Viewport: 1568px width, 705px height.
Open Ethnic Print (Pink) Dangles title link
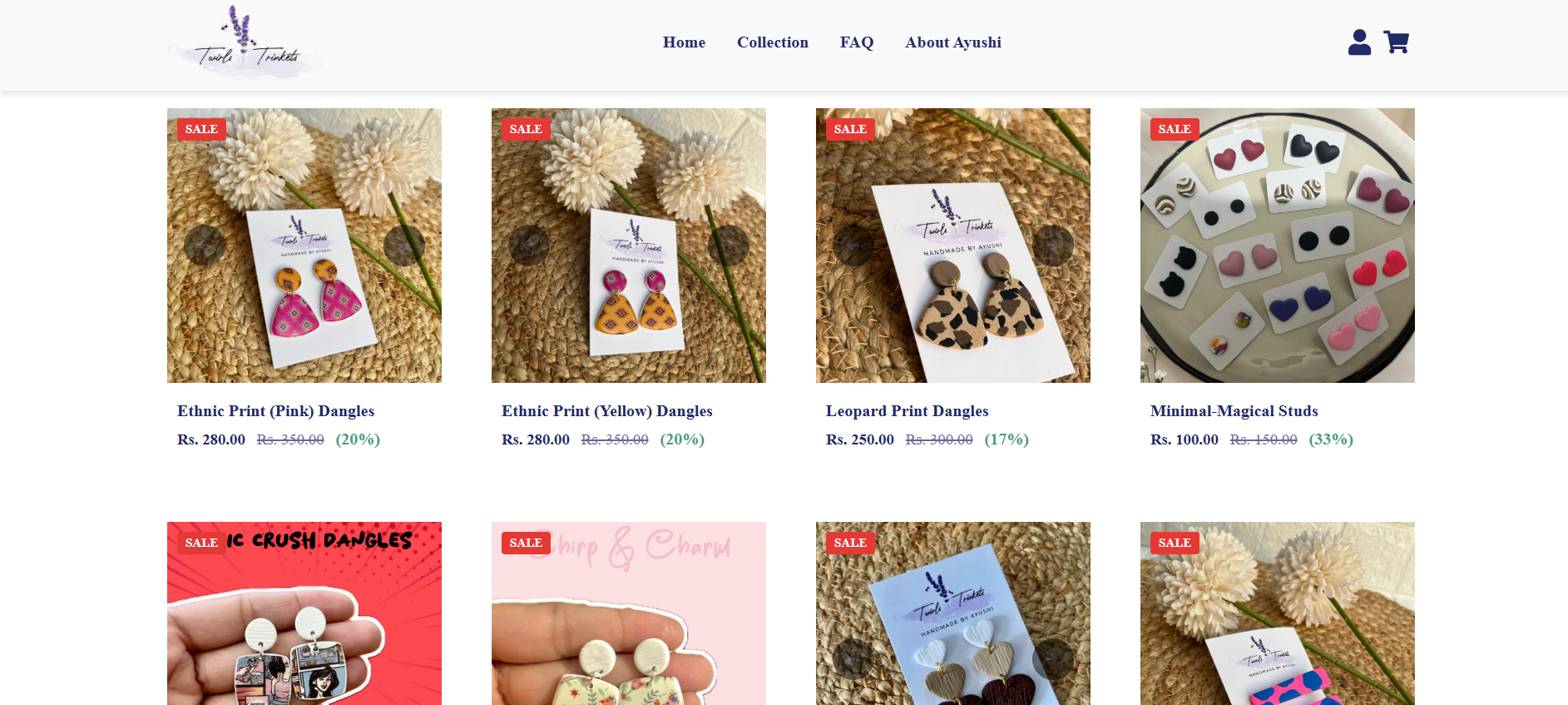click(x=275, y=411)
